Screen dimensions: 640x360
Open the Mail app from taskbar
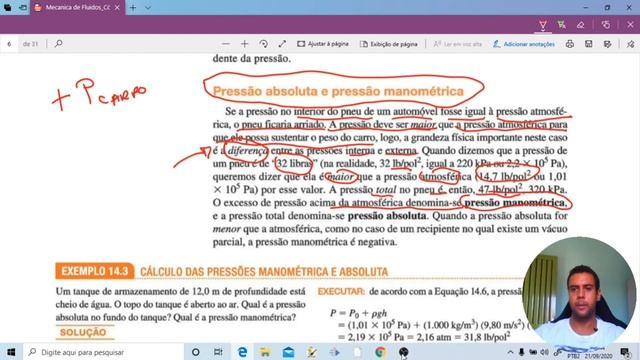(289, 352)
